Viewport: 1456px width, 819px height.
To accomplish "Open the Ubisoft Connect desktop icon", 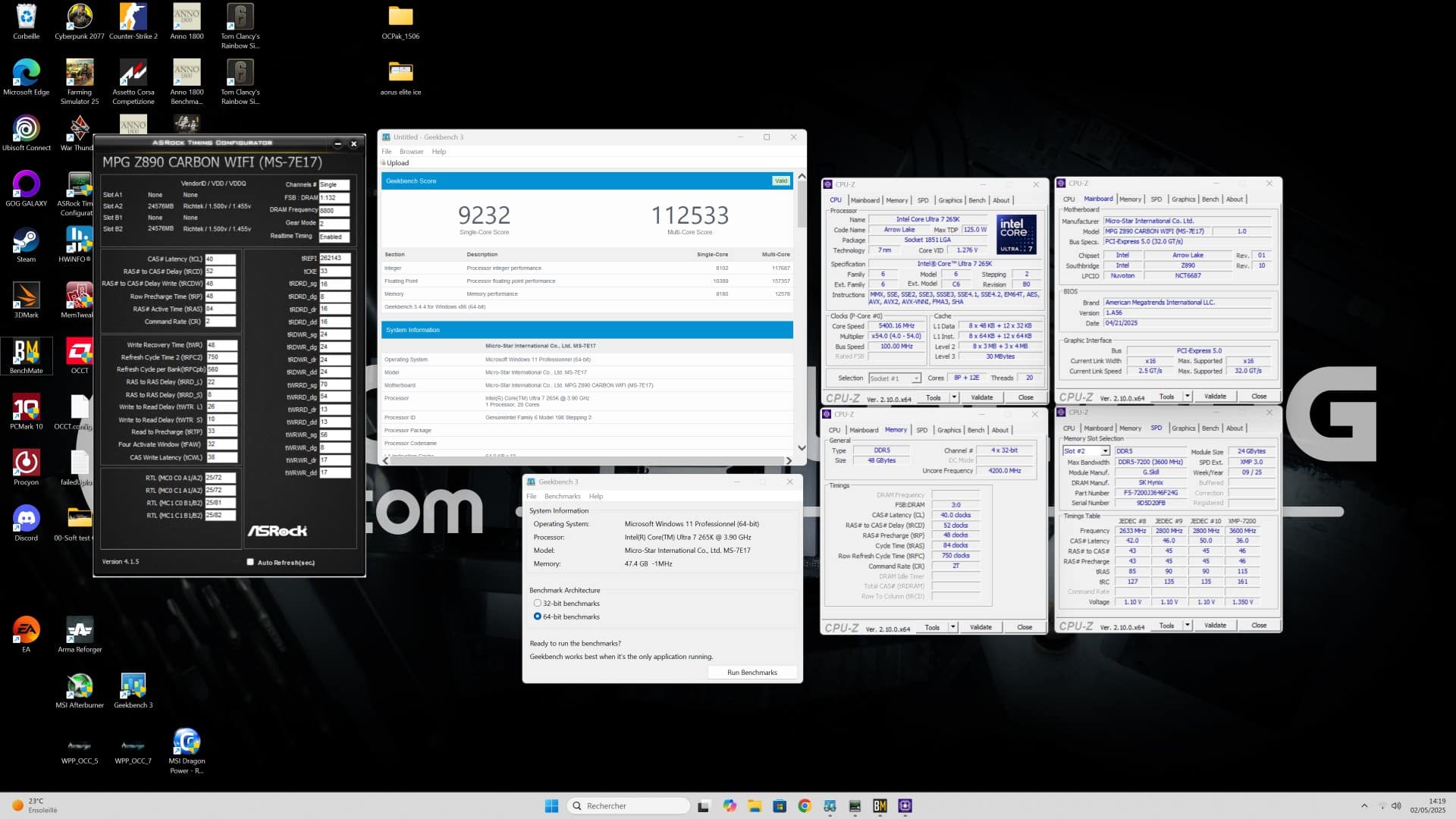I will [26, 133].
